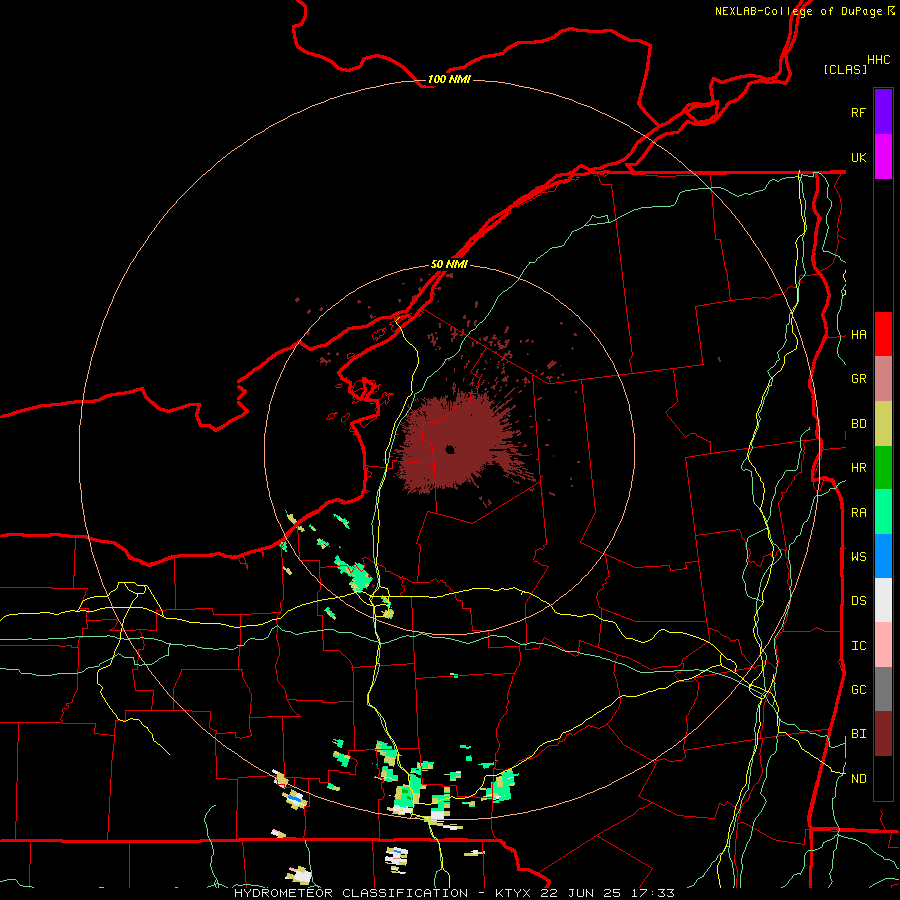Click the "50 NMI" range ring label
The image size is (900, 900).
pyautogui.click(x=449, y=264)
